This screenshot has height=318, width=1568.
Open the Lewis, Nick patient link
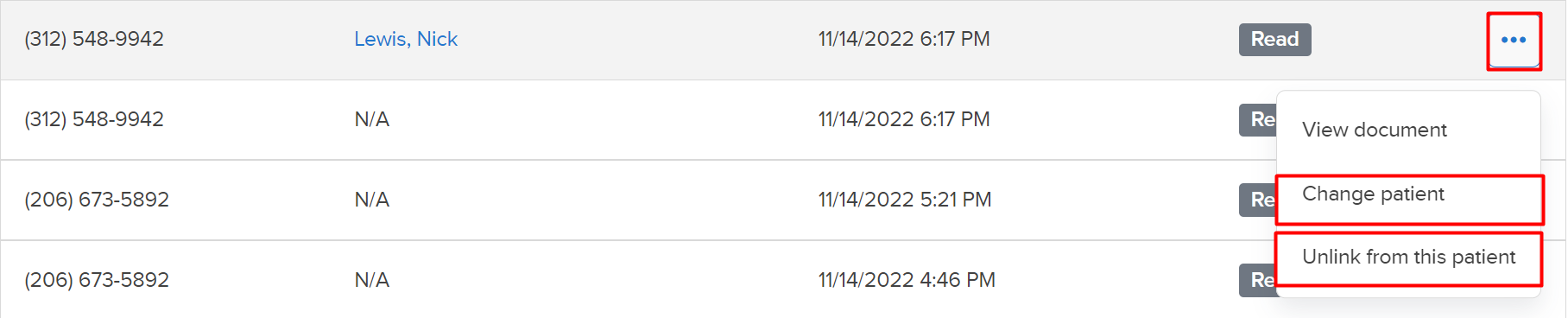click(406, 39)
